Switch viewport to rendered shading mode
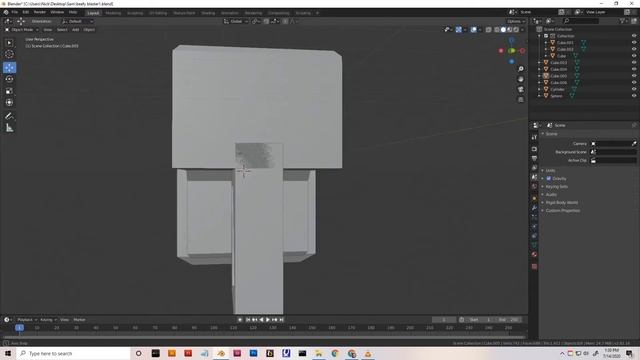The image size is (640, 360). click(x=516, y=30)
